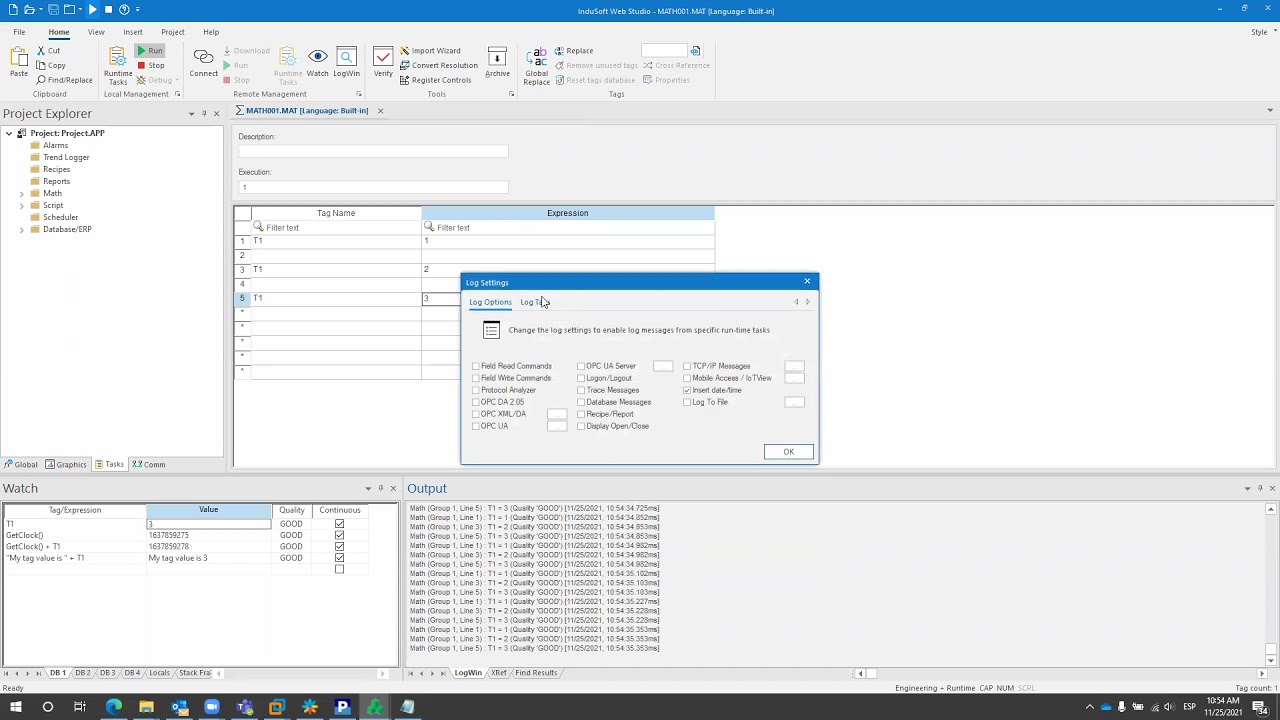Open the LogWin tool in the ribbon
1280x720 pixels.
347,62
